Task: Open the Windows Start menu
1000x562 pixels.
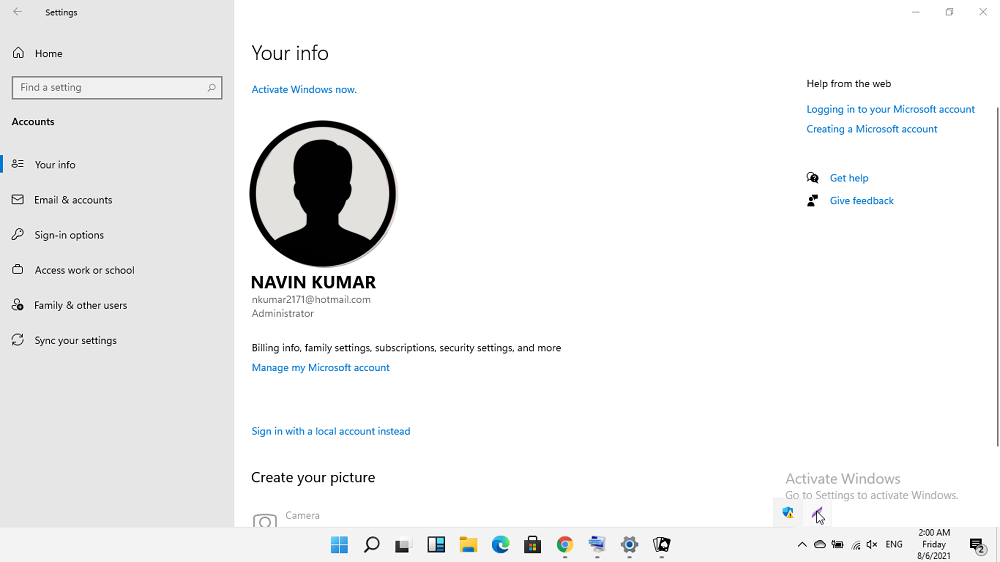Action: [x=339, y=545]
